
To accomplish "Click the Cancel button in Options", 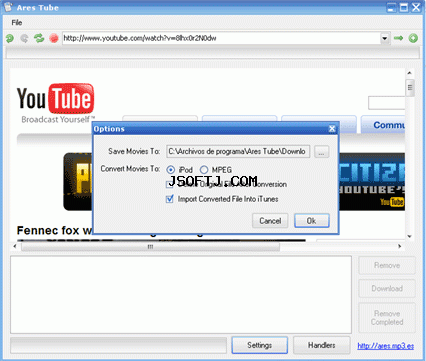I will click(270, 221).
